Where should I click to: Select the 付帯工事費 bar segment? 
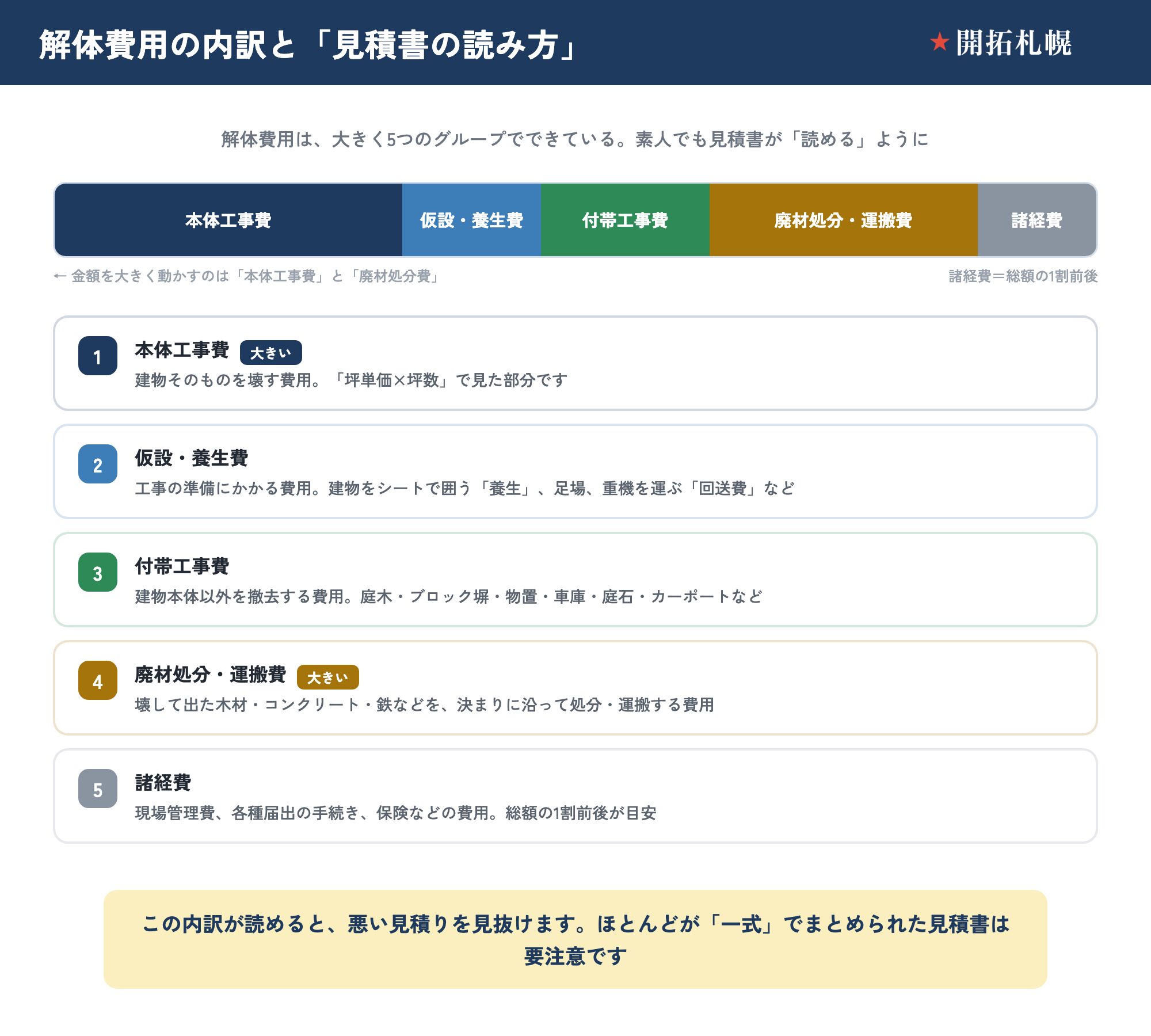(x=625, y=220)
